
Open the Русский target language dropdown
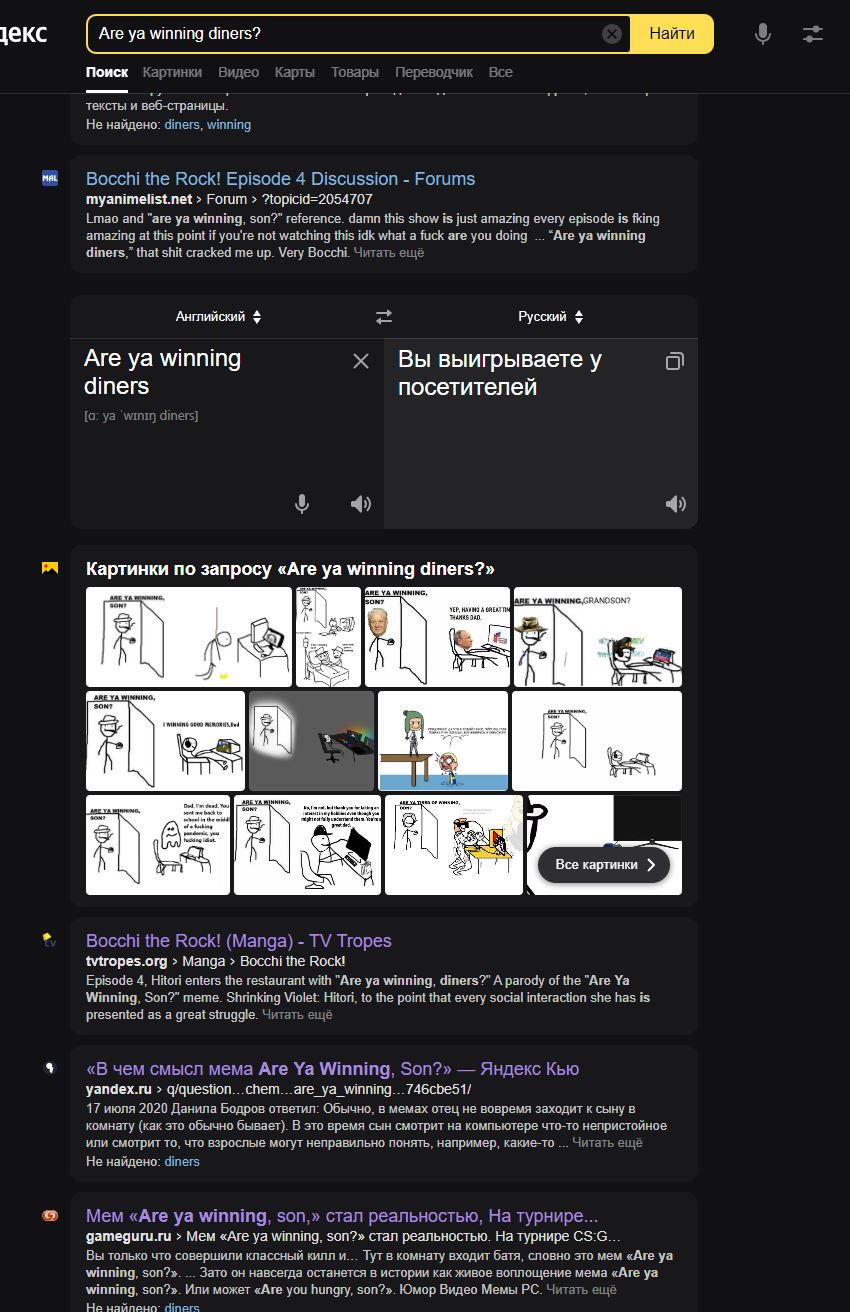(550, 317)
